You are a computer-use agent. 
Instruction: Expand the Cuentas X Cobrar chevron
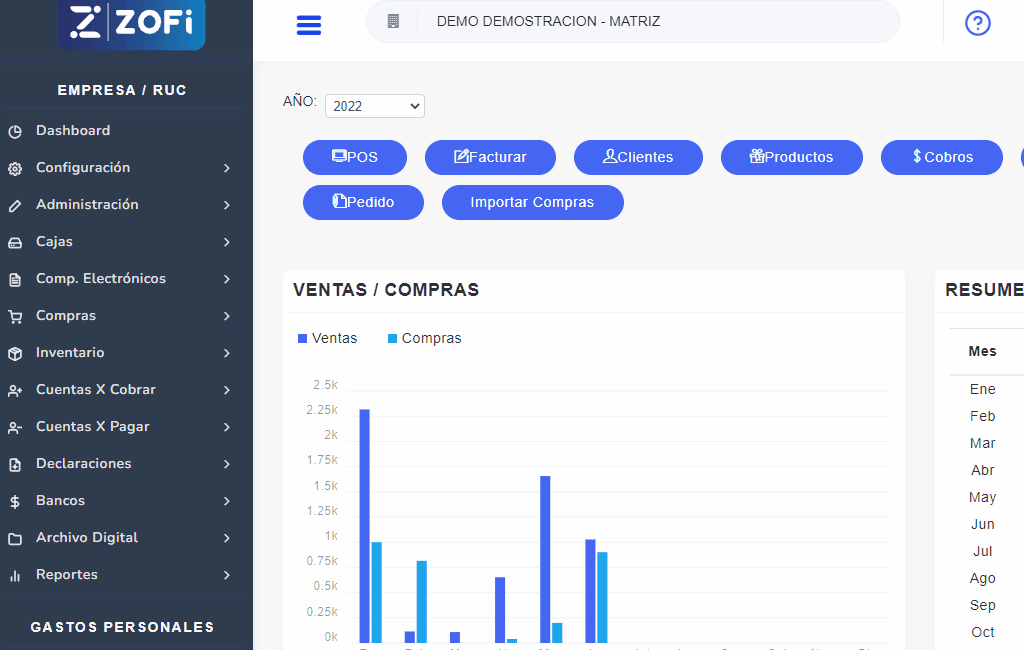coord(227,390)
